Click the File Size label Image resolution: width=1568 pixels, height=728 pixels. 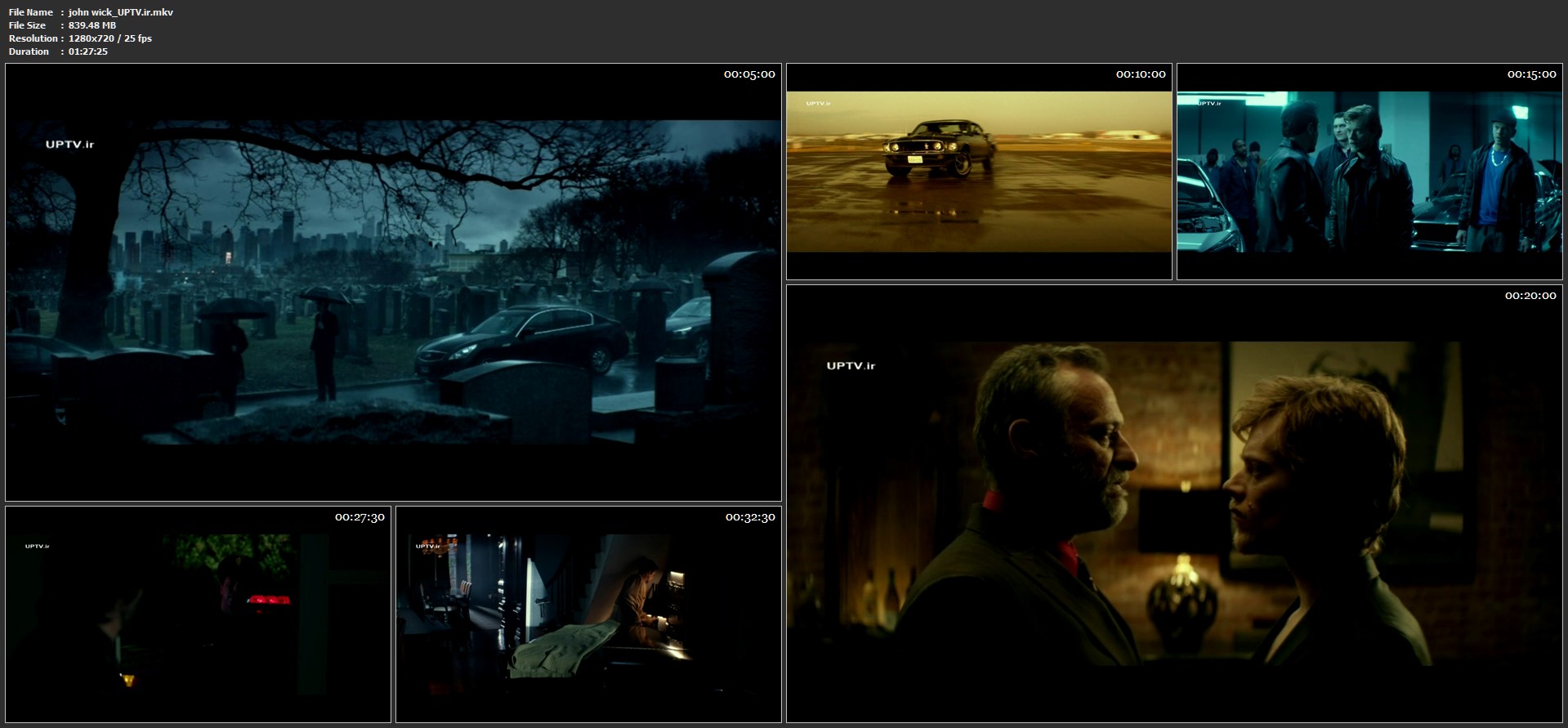[27, 25]
